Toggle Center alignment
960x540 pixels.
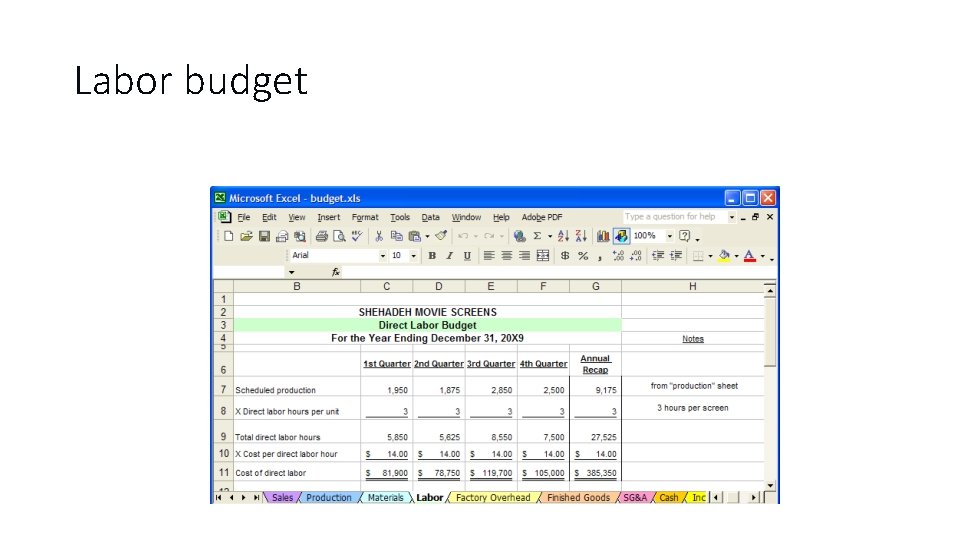point(506,256)
